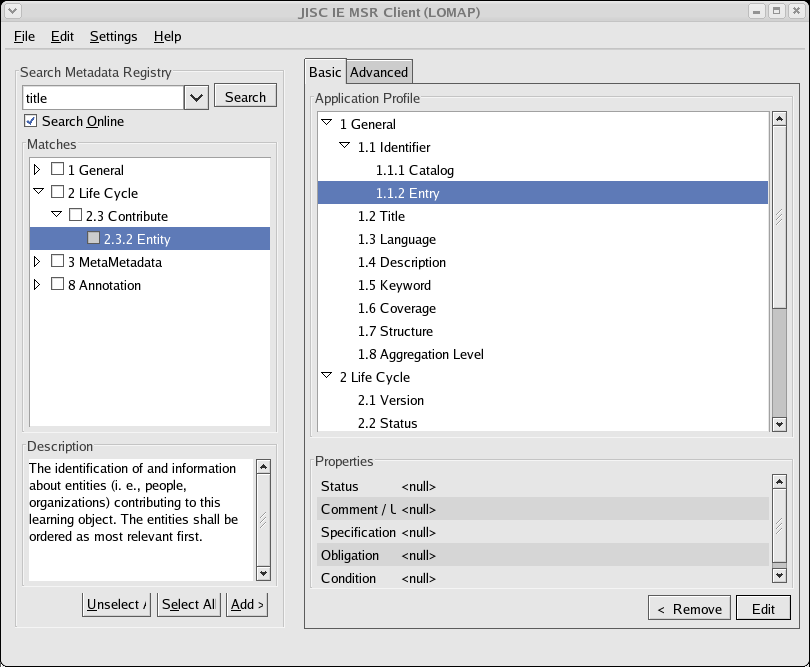Toggle the Search Online checkbox

click(30, 121)
